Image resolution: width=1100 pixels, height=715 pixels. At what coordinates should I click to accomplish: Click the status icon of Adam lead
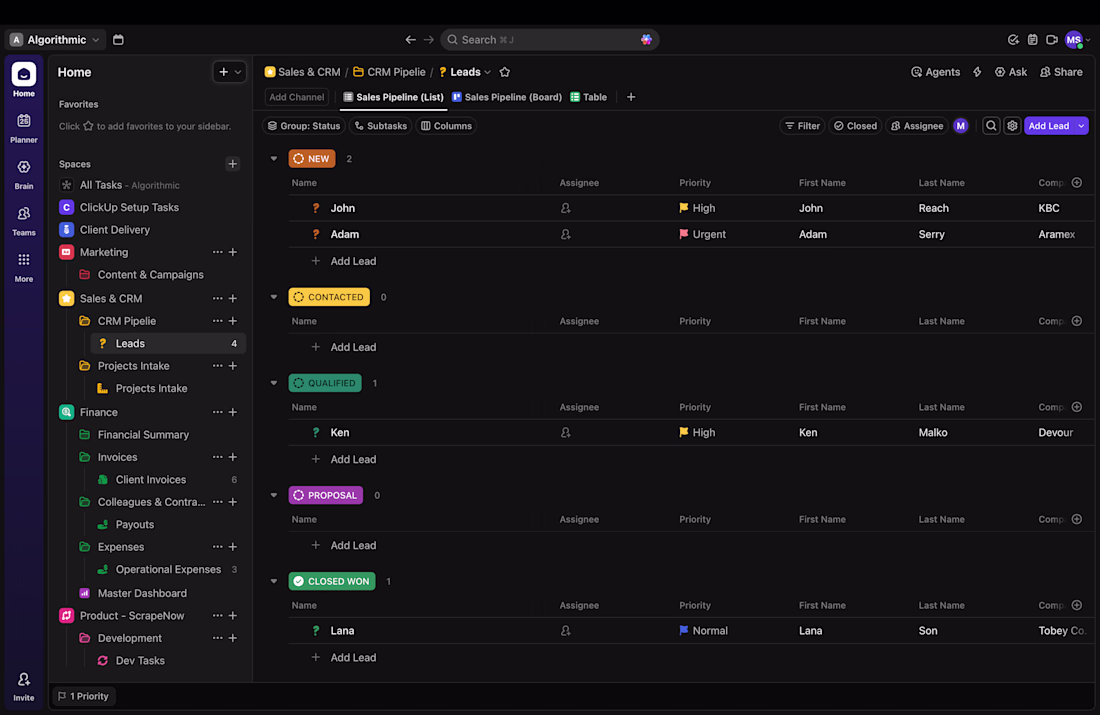click(316, 234)
